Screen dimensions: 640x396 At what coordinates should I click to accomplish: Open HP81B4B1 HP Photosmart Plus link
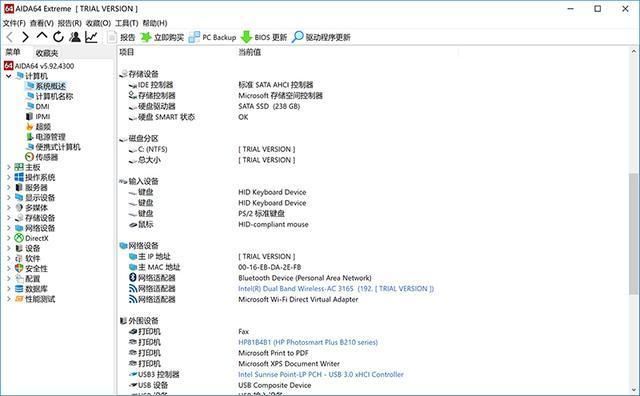(x=308, y=342)
